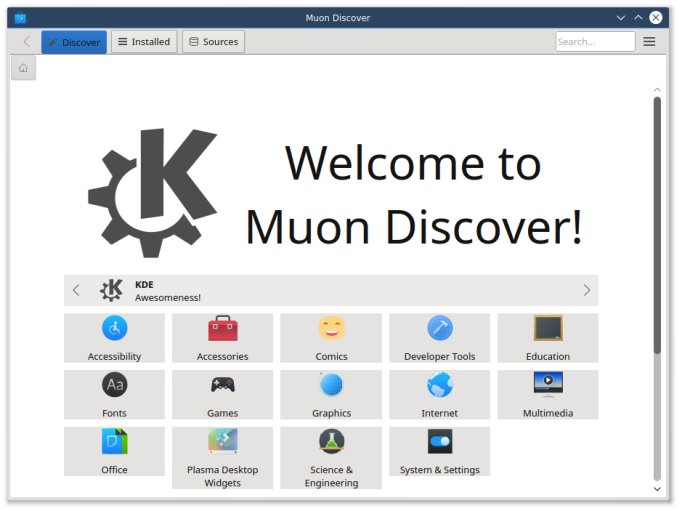
Task: Click the vertical scrollbar handle
Action: [657, 226]
